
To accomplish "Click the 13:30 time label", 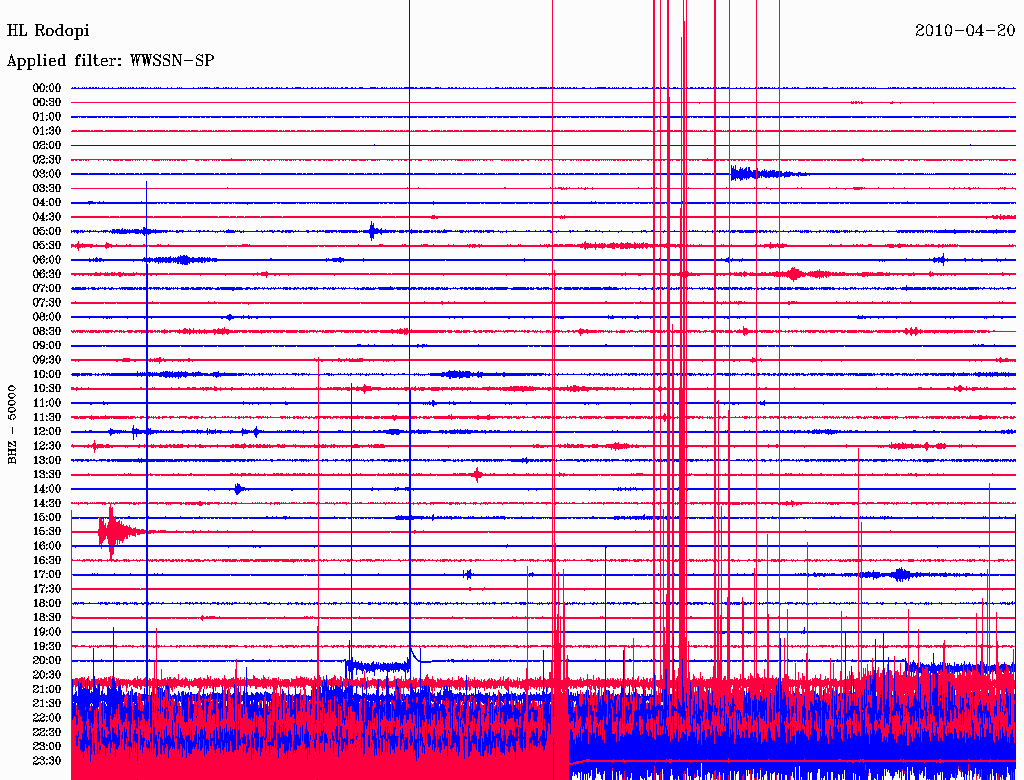I will coord(47,474).
